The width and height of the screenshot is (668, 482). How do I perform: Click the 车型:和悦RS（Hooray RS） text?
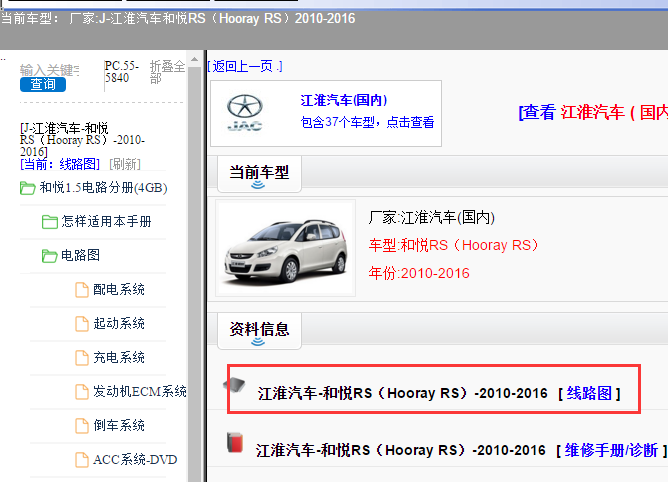pyautogui.click(x=453, y=245)
